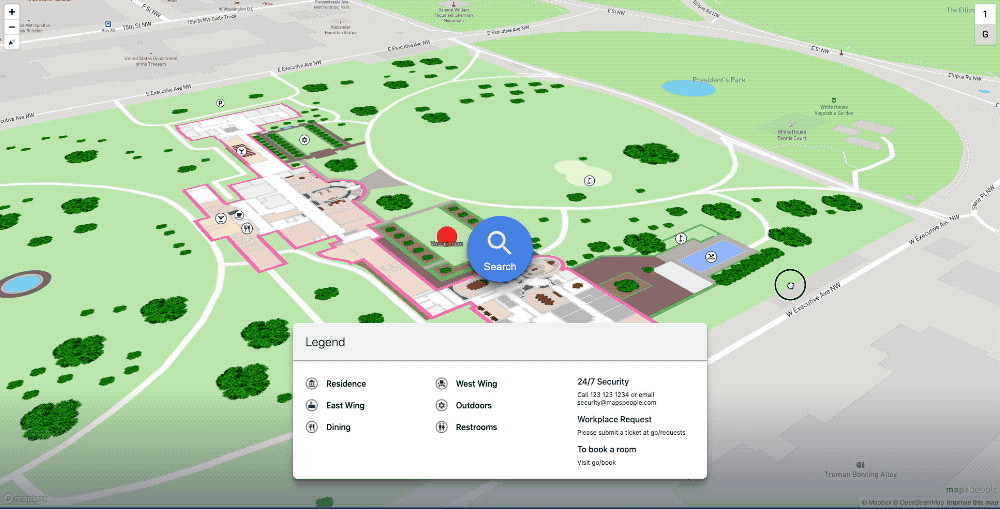
Task: Reset map bearing with compass button
Action: pyautogui.click(x=11, y=43)
